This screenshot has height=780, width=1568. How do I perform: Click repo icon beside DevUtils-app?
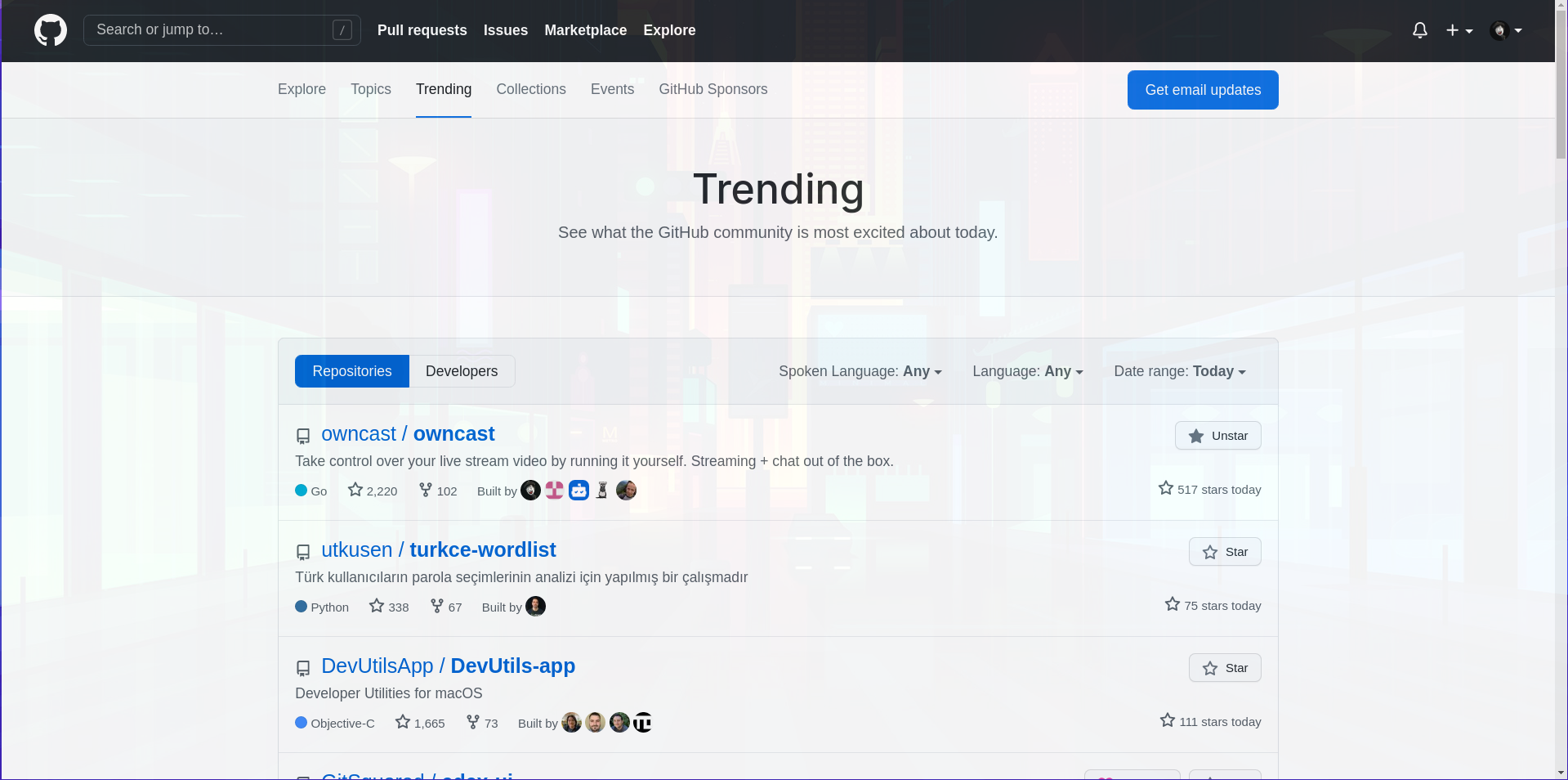coord(303,669)
